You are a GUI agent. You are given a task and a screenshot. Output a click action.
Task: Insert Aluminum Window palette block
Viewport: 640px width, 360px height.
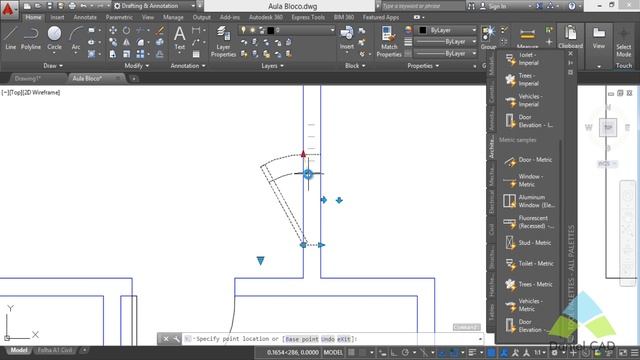point(529,201)
